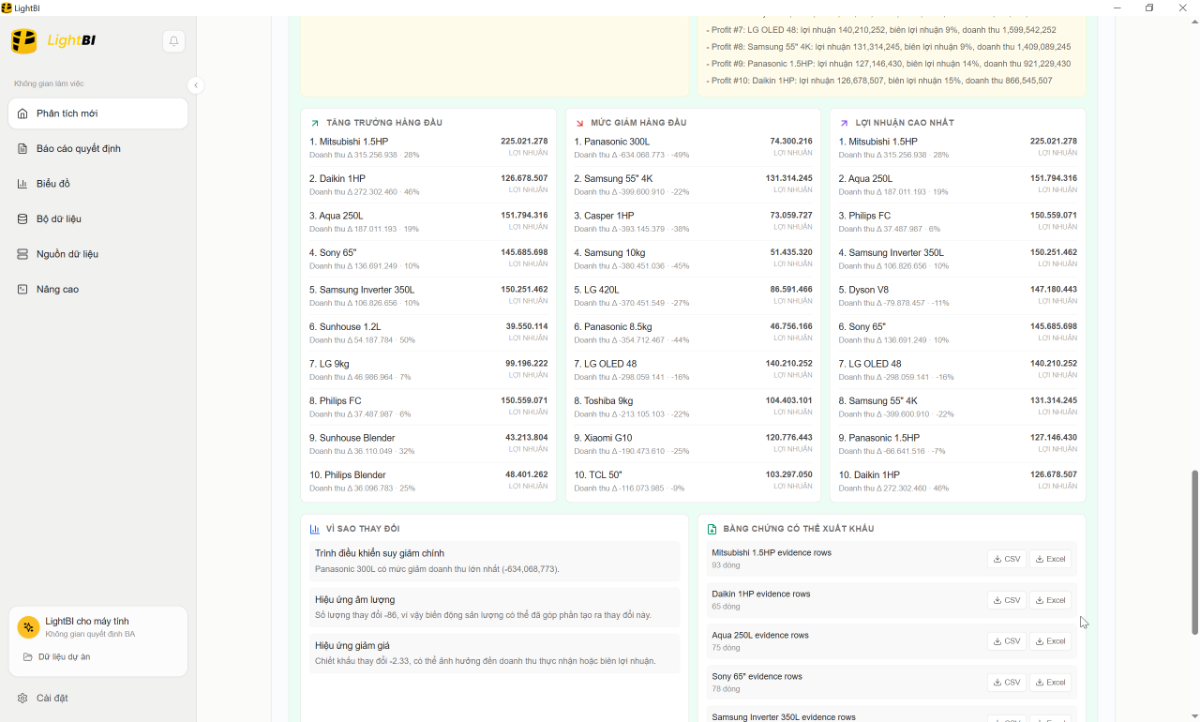Click the Trình điều khiển suy giảm chính card
The image size is (1200, 722).
(x=494, y=561)
